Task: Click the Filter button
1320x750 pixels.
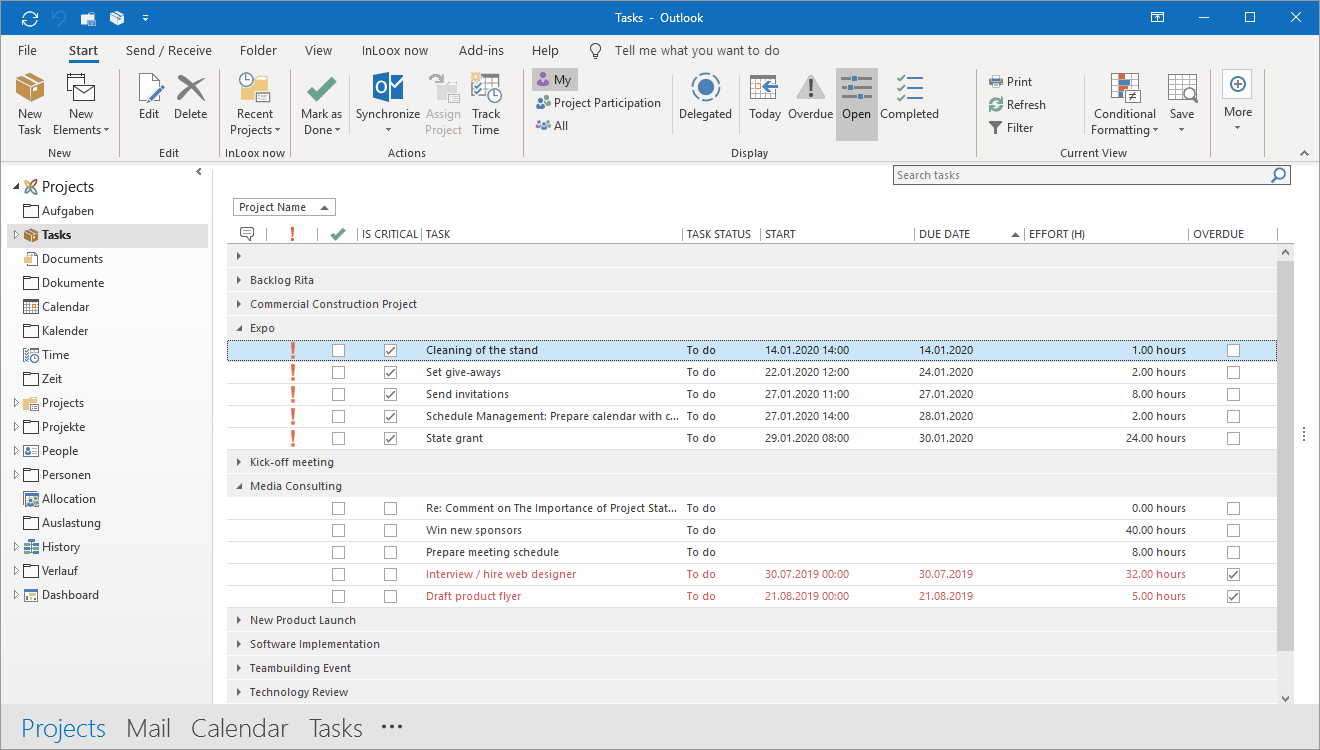Action: (1011, 128)
